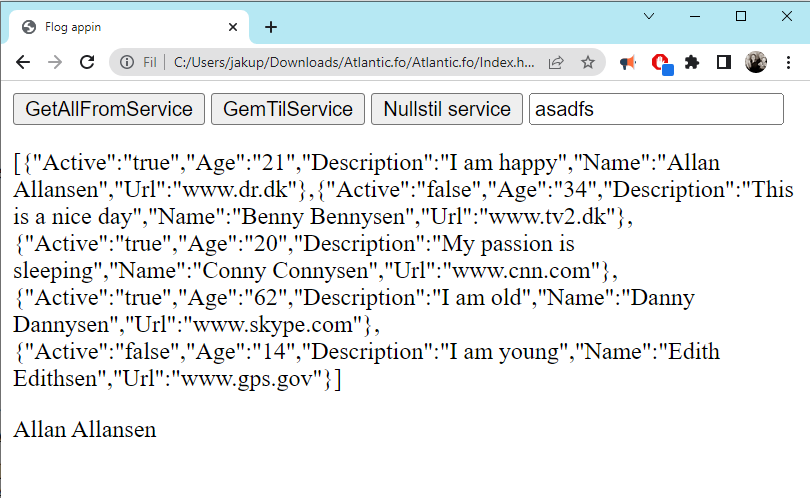Image resolution: width=810 pixels, height=498 pixels.
Task: Open the red extension with blue badge
Action: [661, 64]
